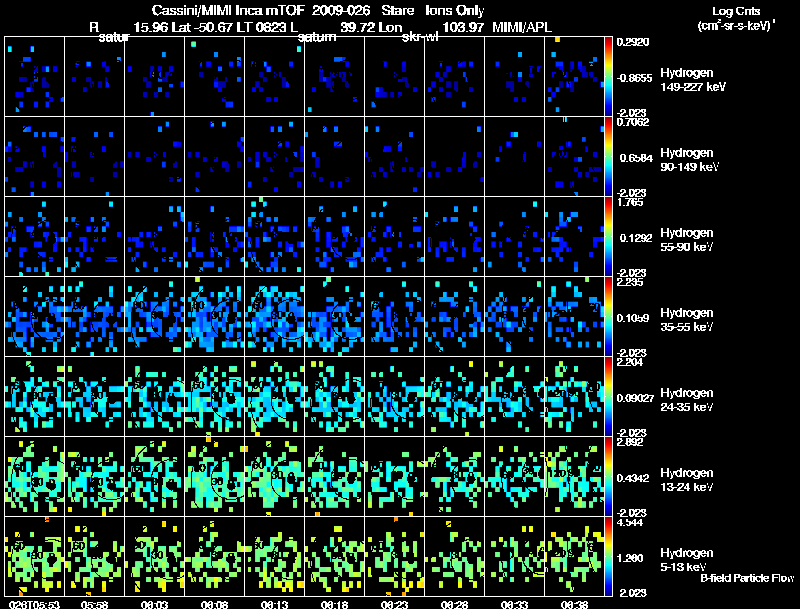Select the 06:38 time marker
Viewport: 800px width, 609px height.
(574, 604)
